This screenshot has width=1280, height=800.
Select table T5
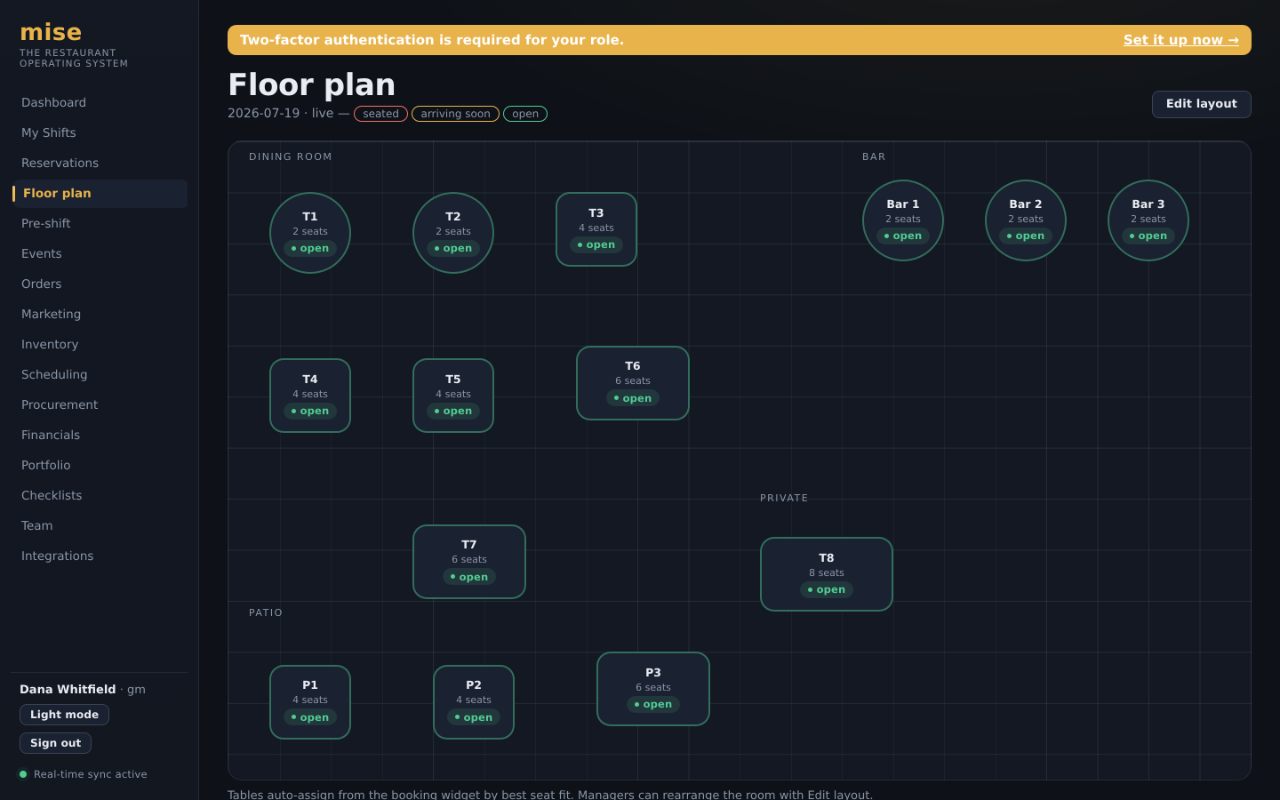click(453, 395)
